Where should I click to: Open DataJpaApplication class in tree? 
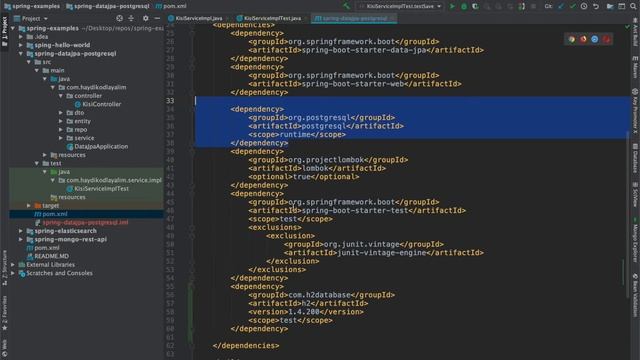101,147
